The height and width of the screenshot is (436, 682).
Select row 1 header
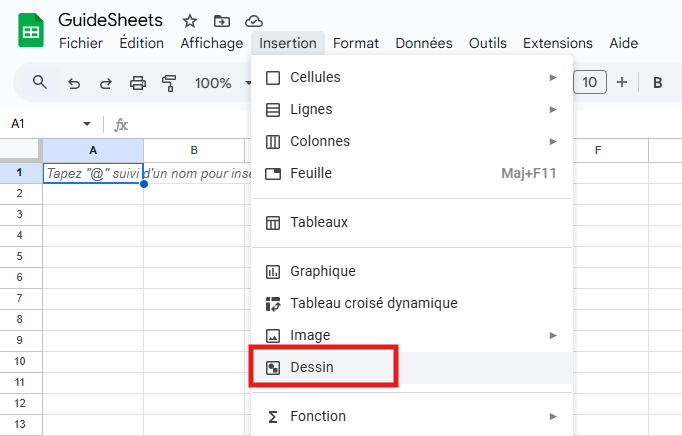click(x=20, y=172)
